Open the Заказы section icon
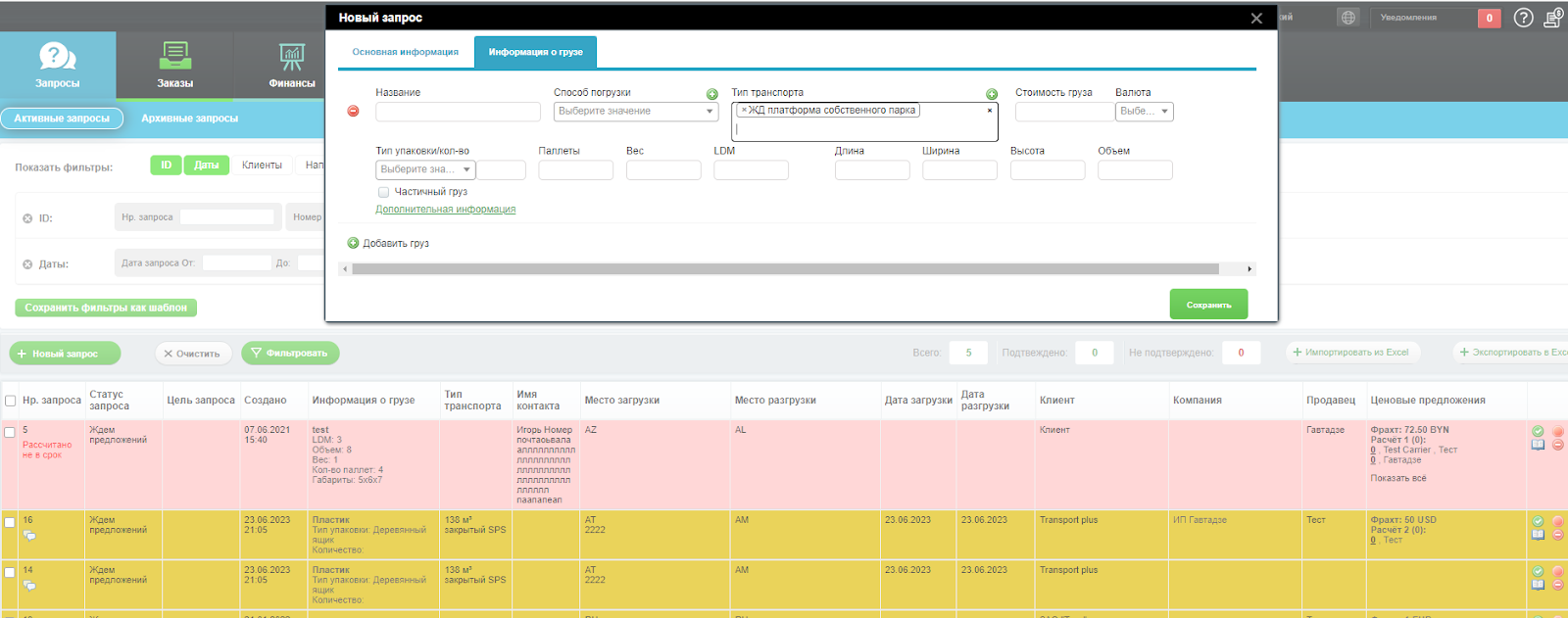Viewport: 1568px width, 618px height. pos(175,56)
